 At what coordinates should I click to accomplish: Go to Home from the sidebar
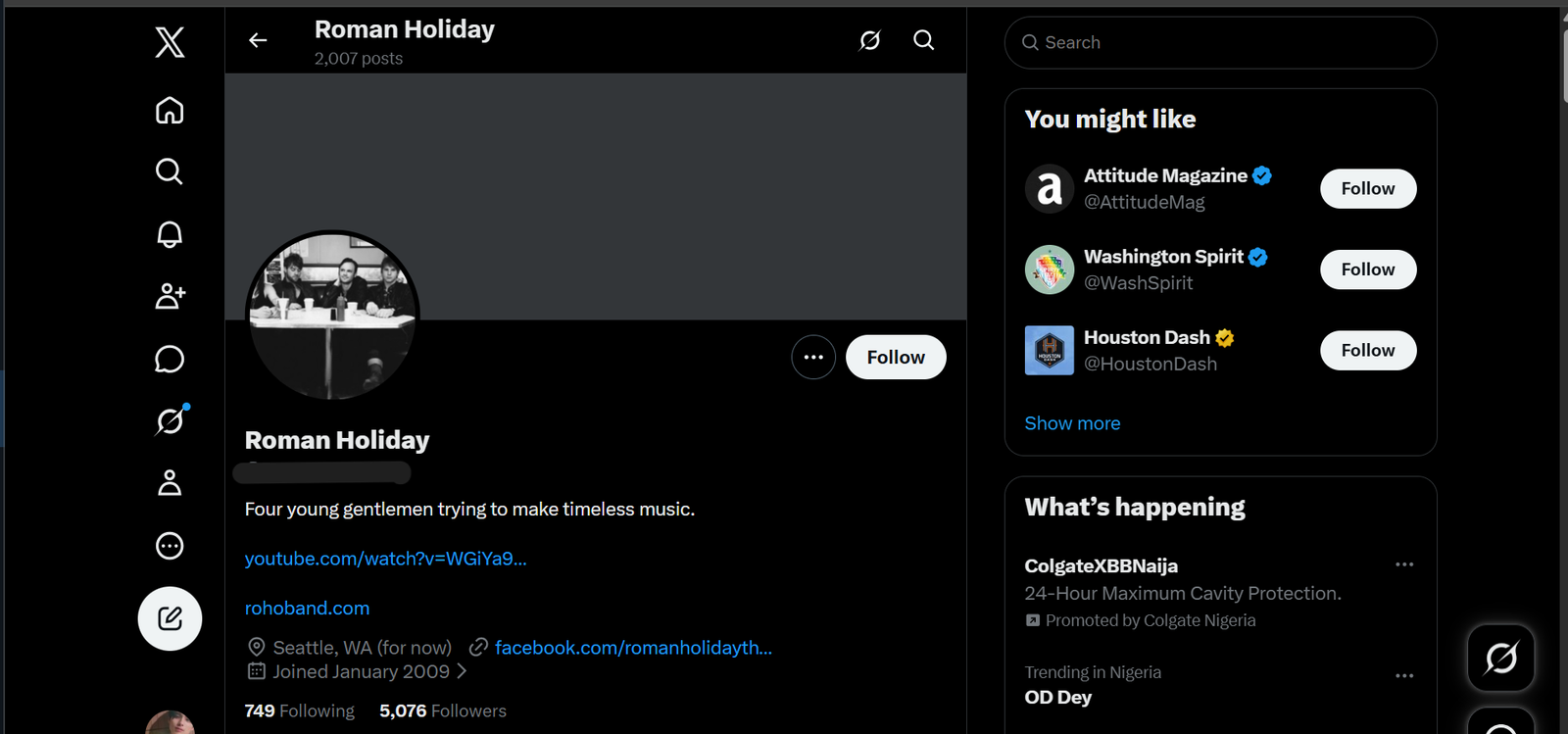pos(170,110)
